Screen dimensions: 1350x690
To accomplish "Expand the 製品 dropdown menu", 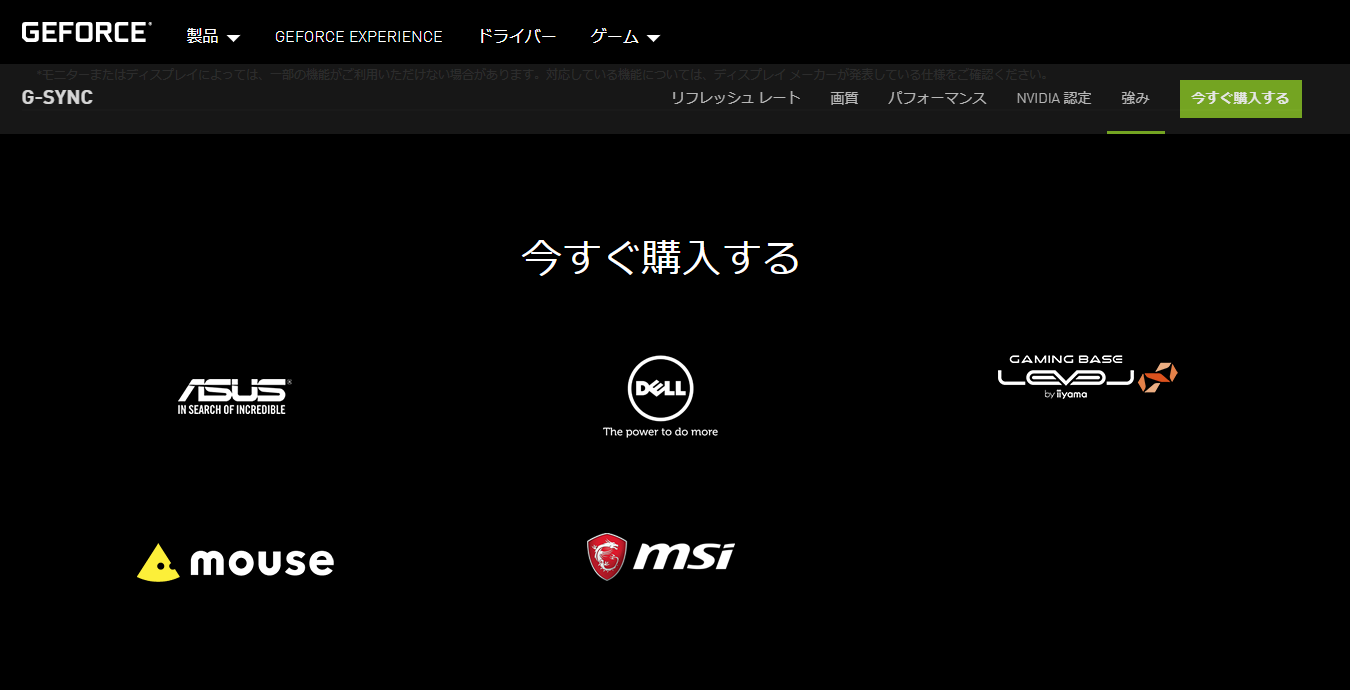I will click(x=213, y=37).
